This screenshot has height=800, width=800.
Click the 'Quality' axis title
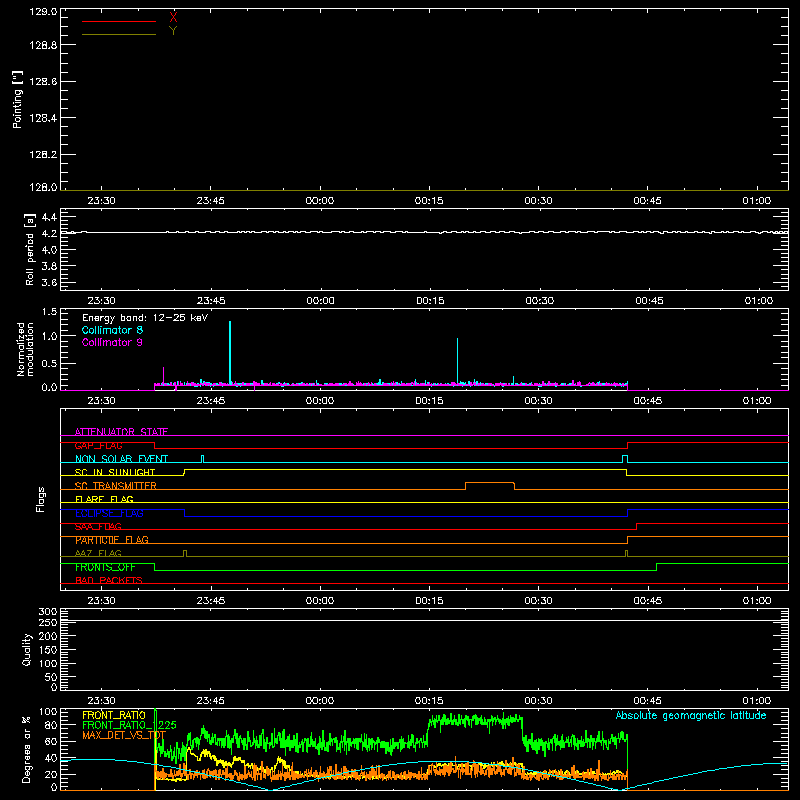tap(27, 649)
